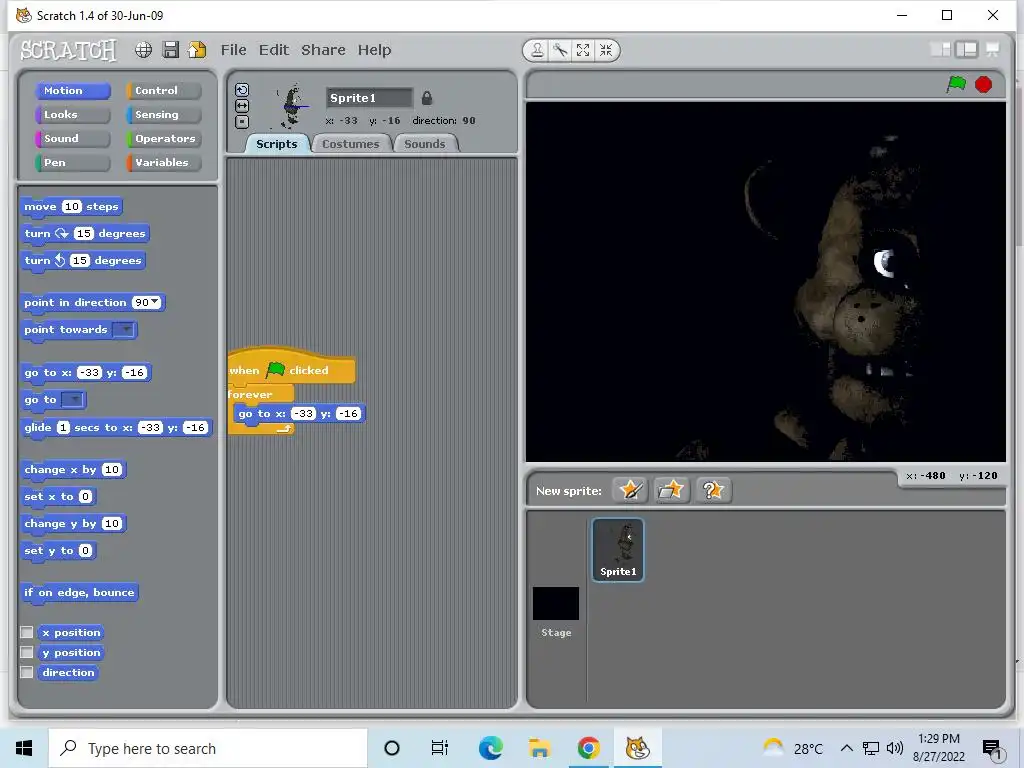Set rotation style to left-right flip

pos(242,106)
